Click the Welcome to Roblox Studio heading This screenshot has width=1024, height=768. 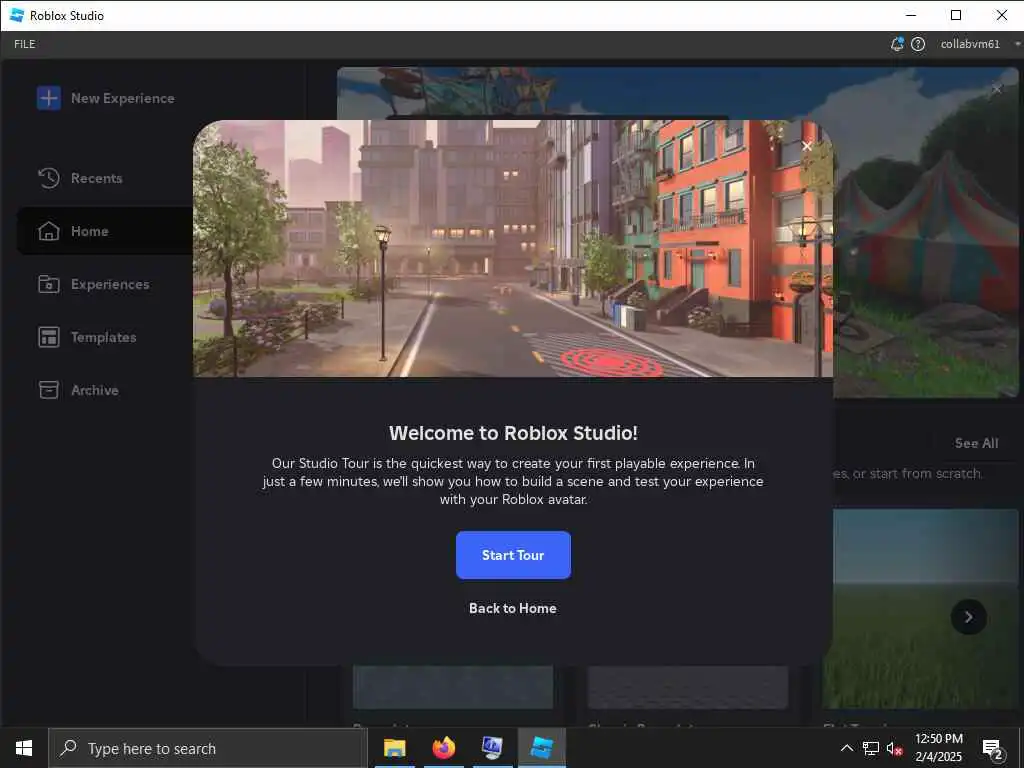(x=513, y=433)
